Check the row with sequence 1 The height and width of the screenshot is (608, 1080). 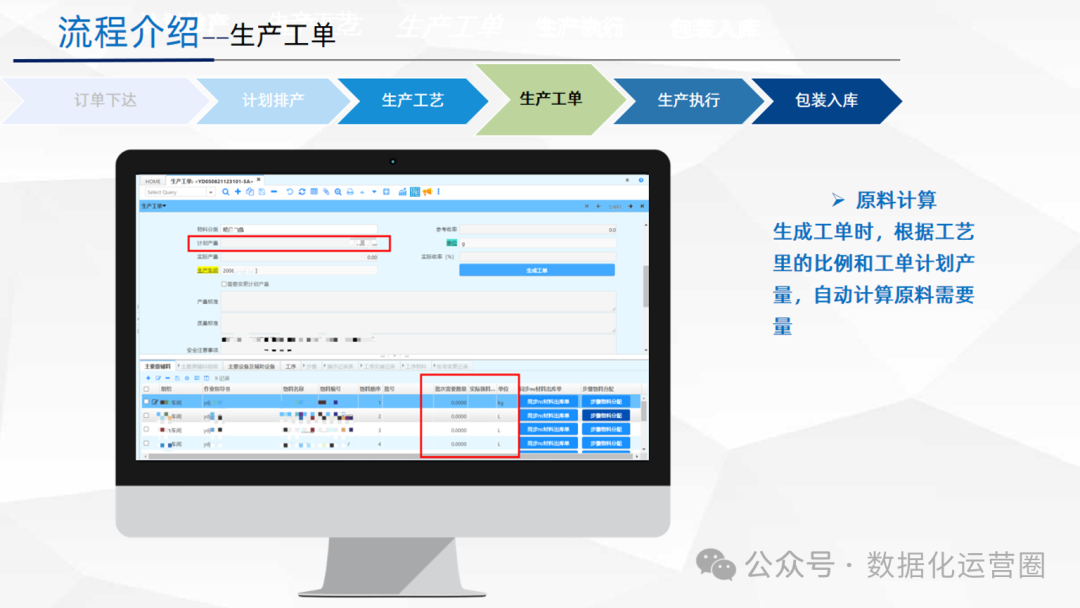pos(146,401)
